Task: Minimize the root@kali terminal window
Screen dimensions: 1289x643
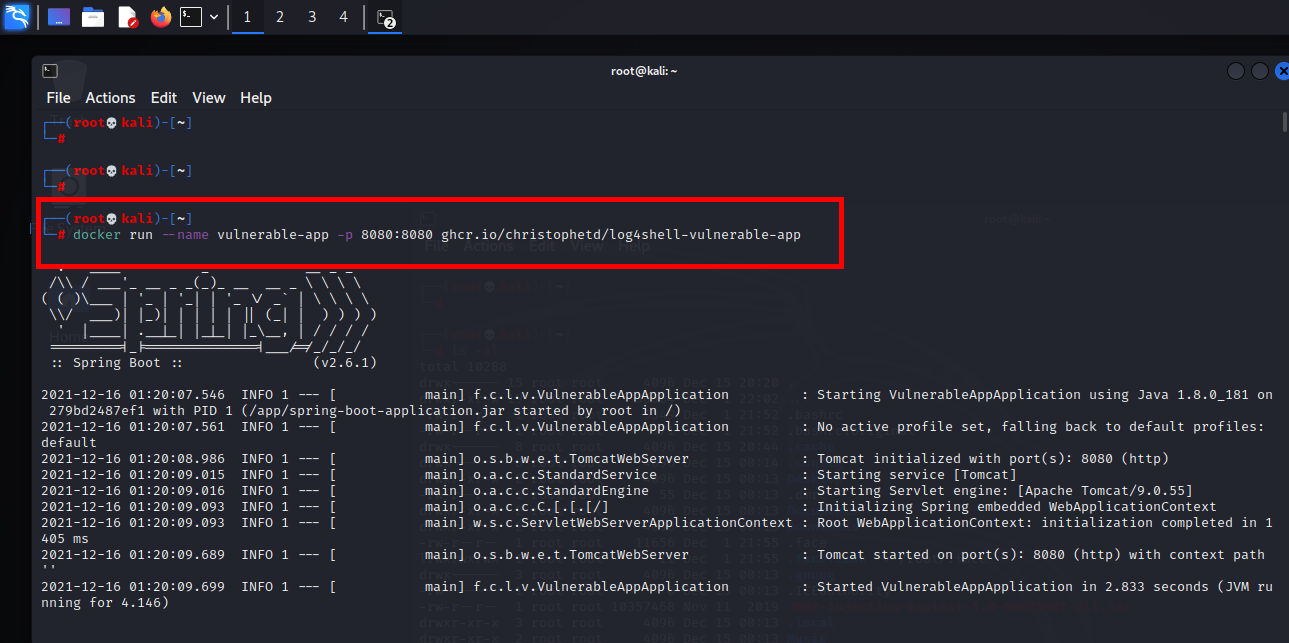Action: tap(1236, 71)
